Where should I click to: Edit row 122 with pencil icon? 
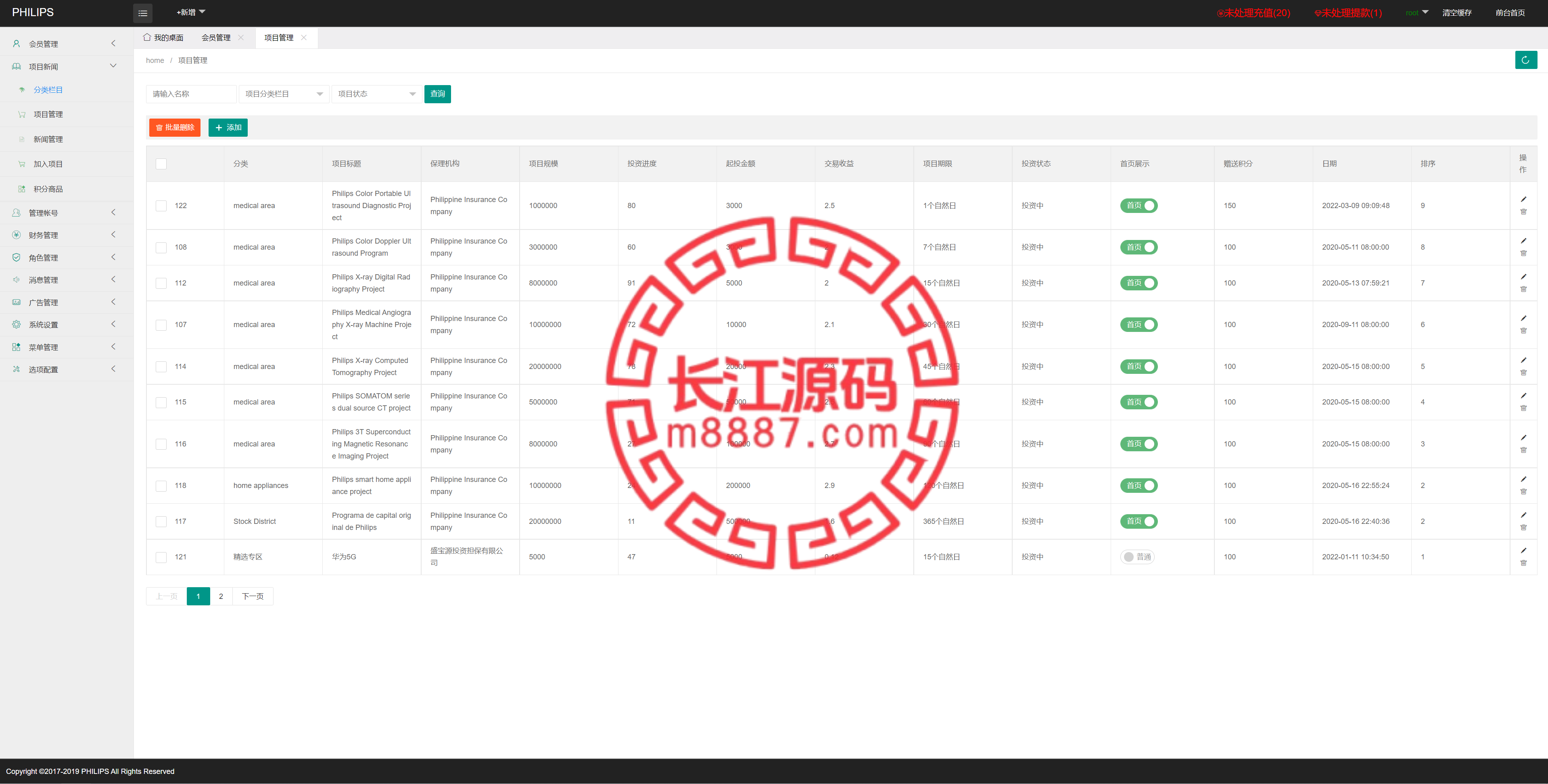[x=1523, y=199]
